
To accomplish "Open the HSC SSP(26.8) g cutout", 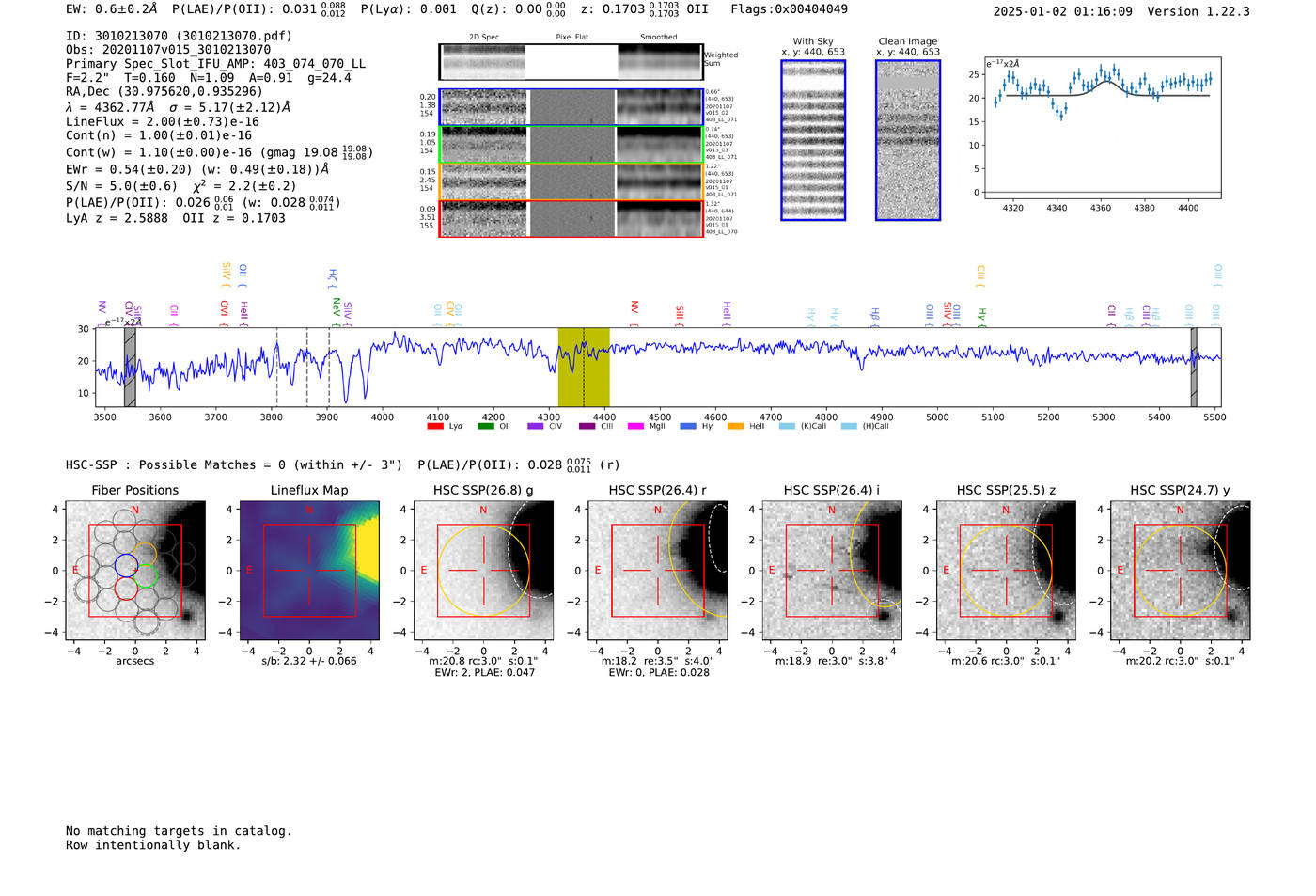I will click(483, 571).
